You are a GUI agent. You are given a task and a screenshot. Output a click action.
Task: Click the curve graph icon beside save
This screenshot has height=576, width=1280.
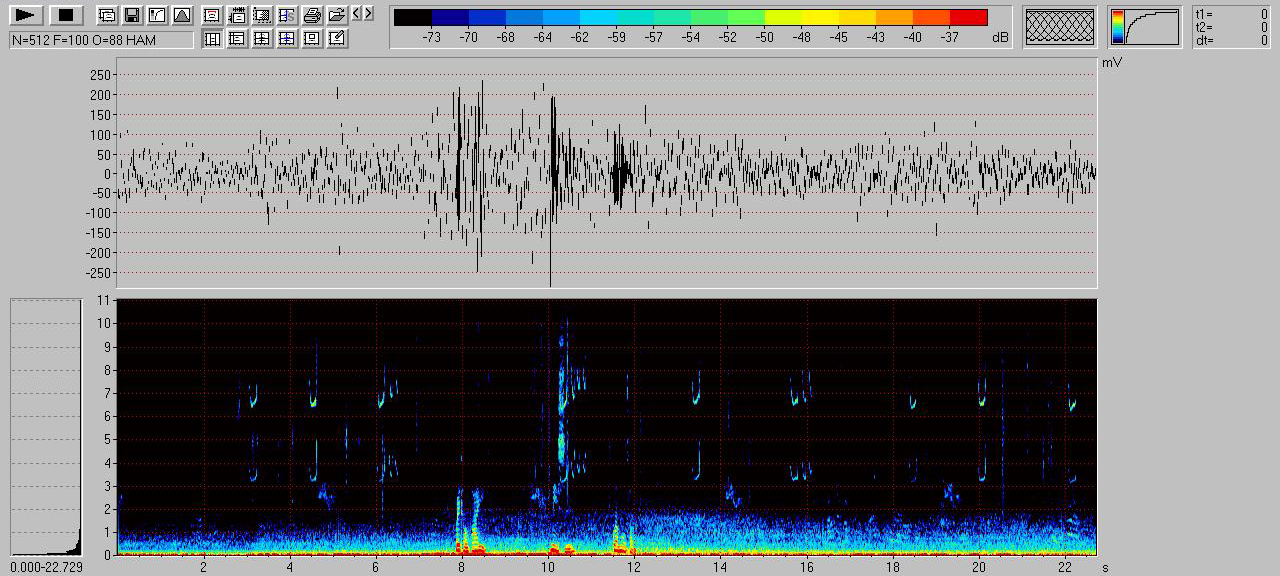[x=157, y=15]
